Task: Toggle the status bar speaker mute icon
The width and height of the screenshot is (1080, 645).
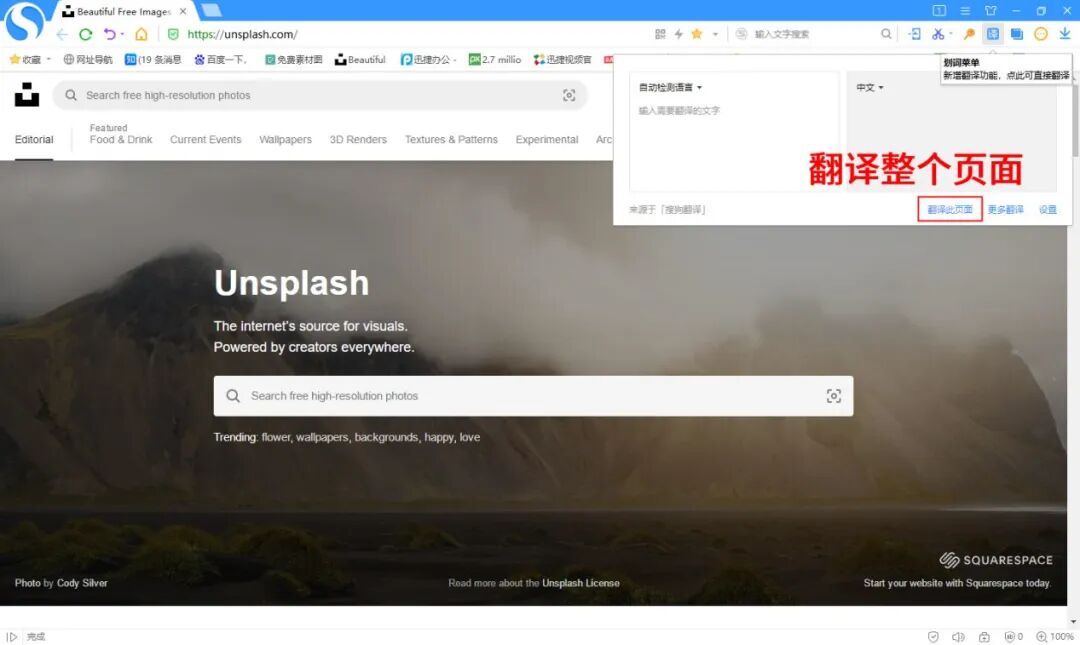Action: tap(958, 637)
